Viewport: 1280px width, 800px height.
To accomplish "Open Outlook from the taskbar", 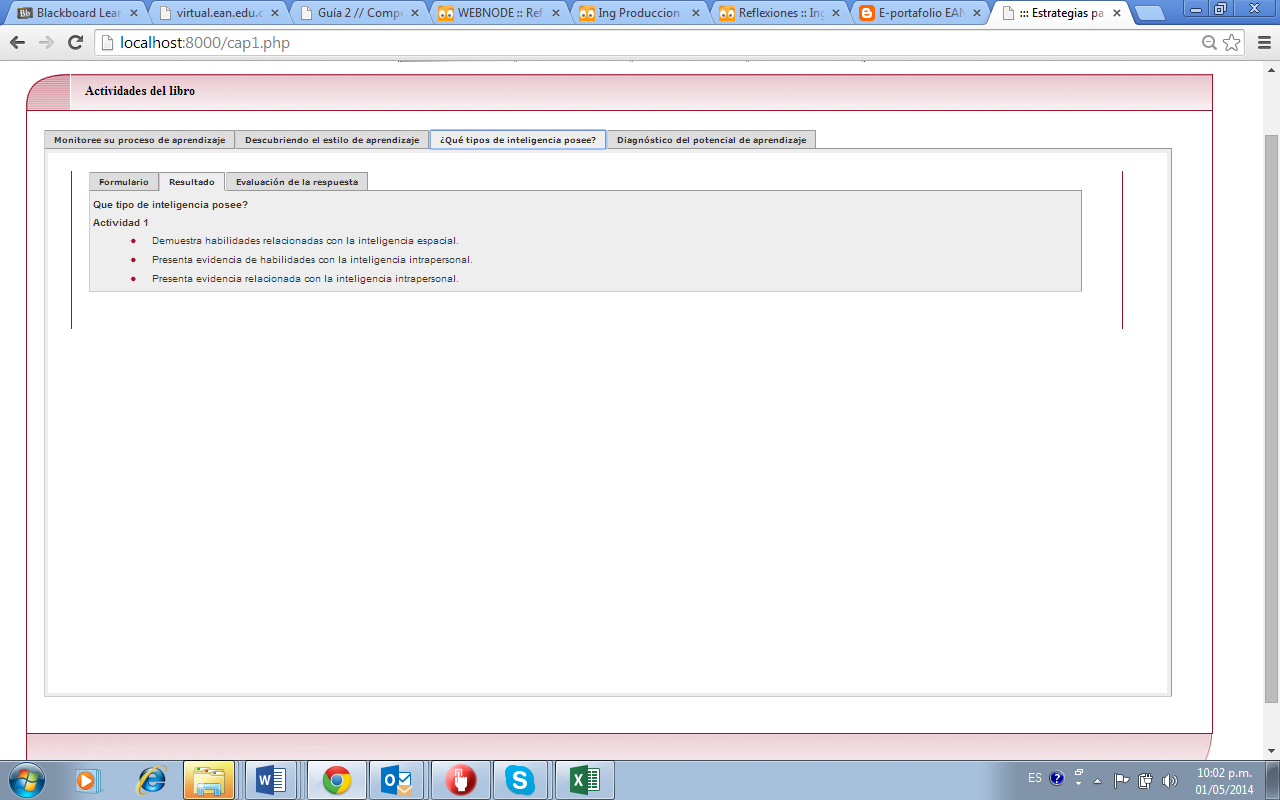I will coord(397,779).
